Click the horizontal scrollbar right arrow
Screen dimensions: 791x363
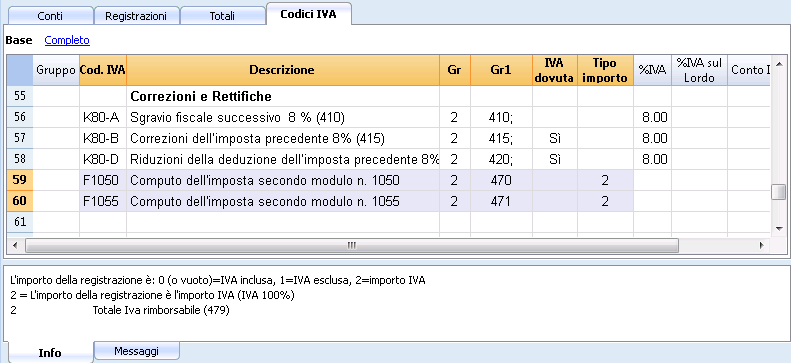(x=762, y=246)
